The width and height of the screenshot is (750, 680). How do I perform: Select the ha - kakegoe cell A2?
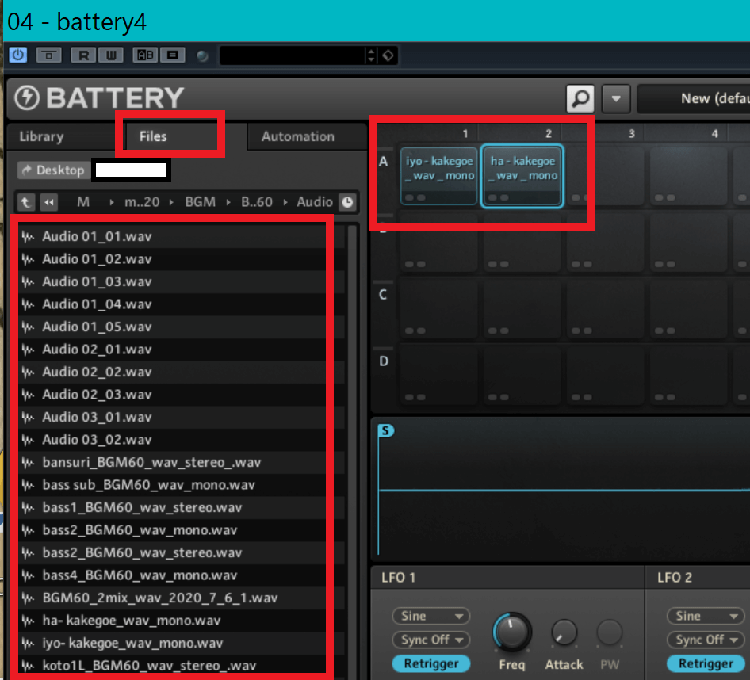pyautogui.click(x=522, y=175)
